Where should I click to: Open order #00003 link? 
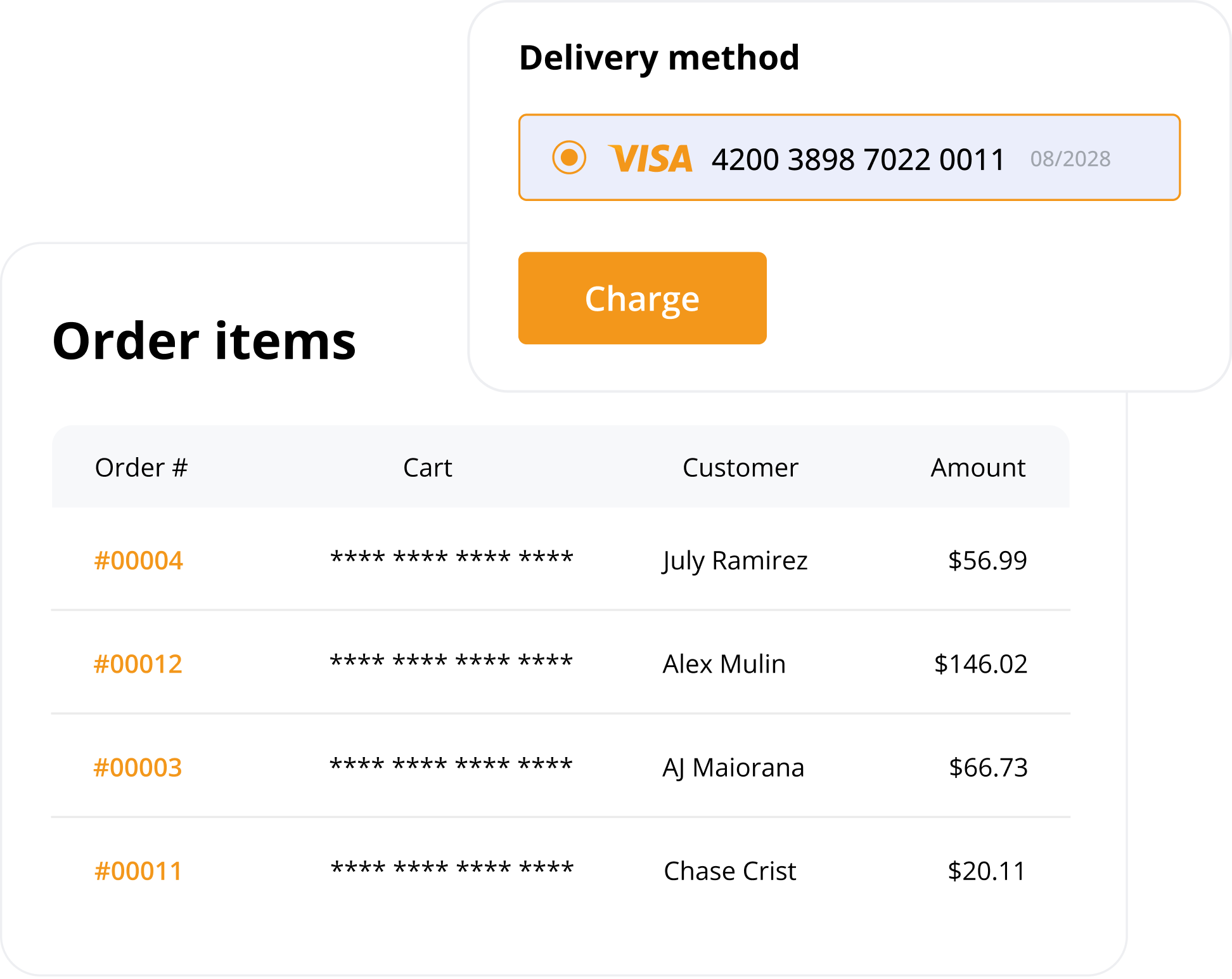pos(138,767)
